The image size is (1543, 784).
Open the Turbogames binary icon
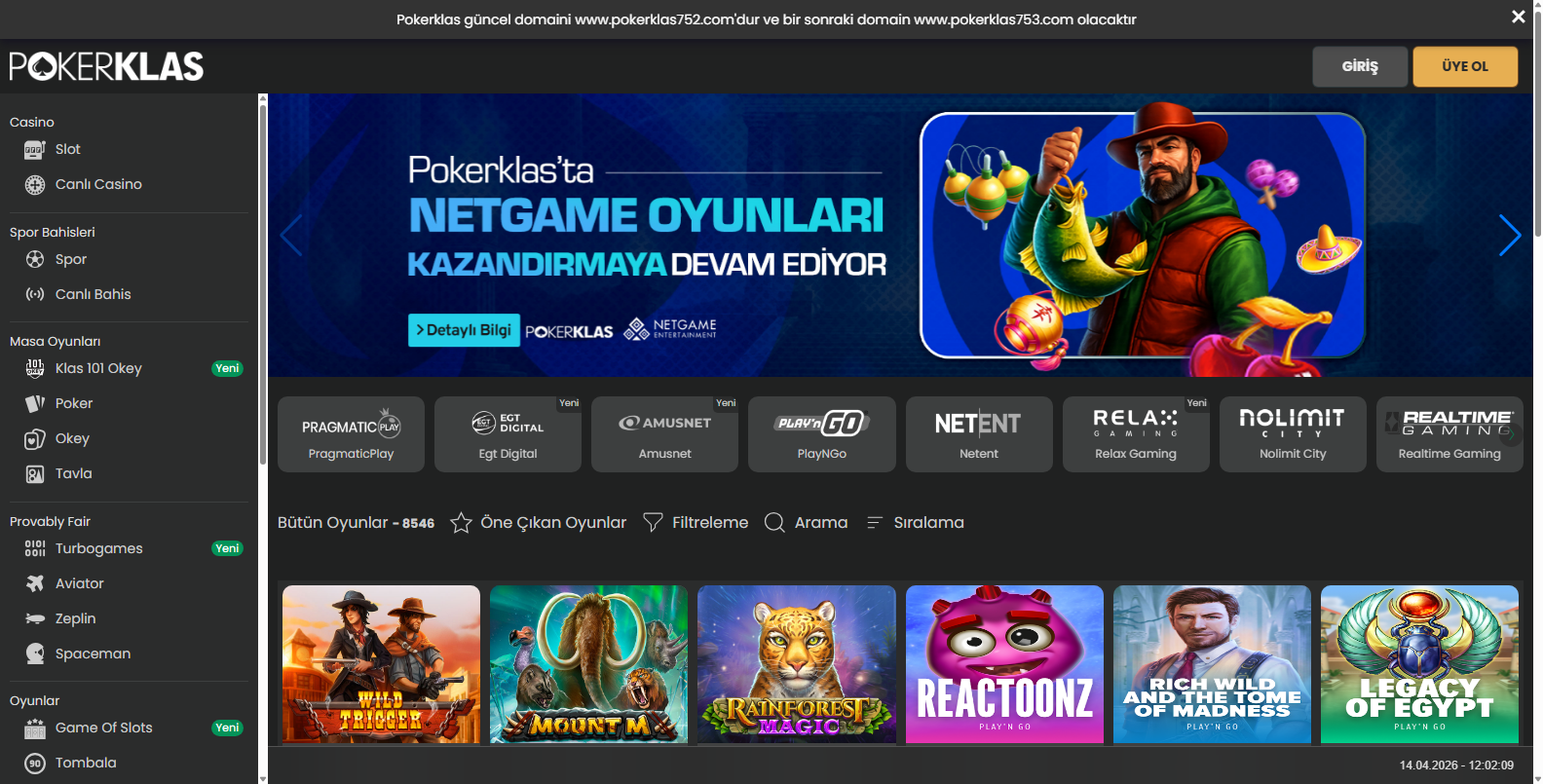click(35, 548)
